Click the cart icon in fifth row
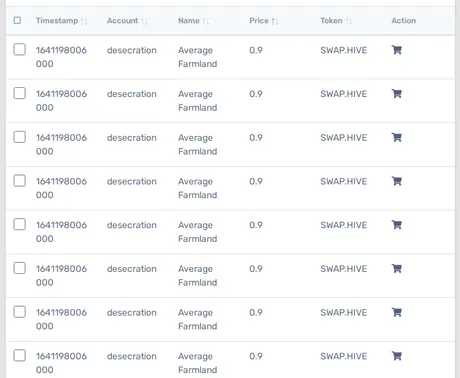Viewport: 460px width, 378px height. [x=397, y=225]
